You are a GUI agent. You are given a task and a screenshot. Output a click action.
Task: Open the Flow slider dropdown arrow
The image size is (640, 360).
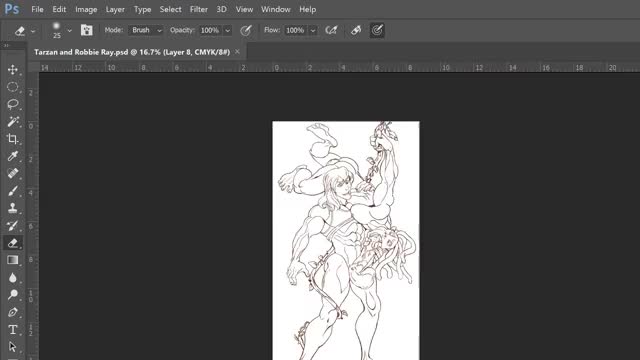click(x=313, y=31)
